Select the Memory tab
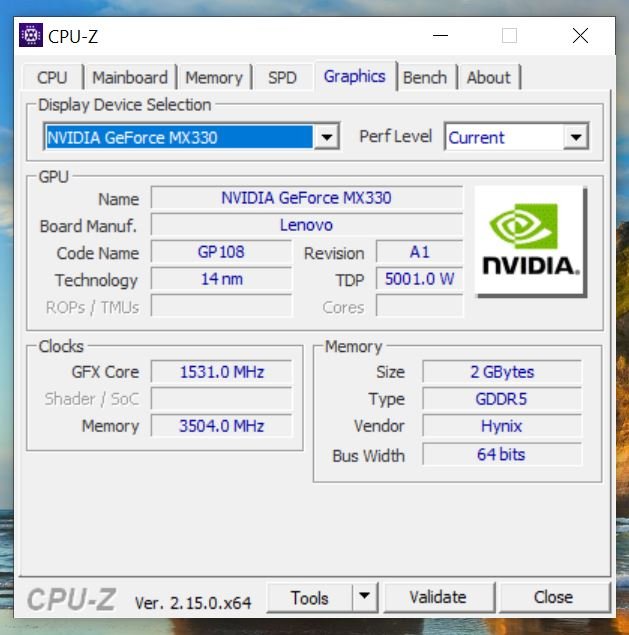 tap(214, 77)
